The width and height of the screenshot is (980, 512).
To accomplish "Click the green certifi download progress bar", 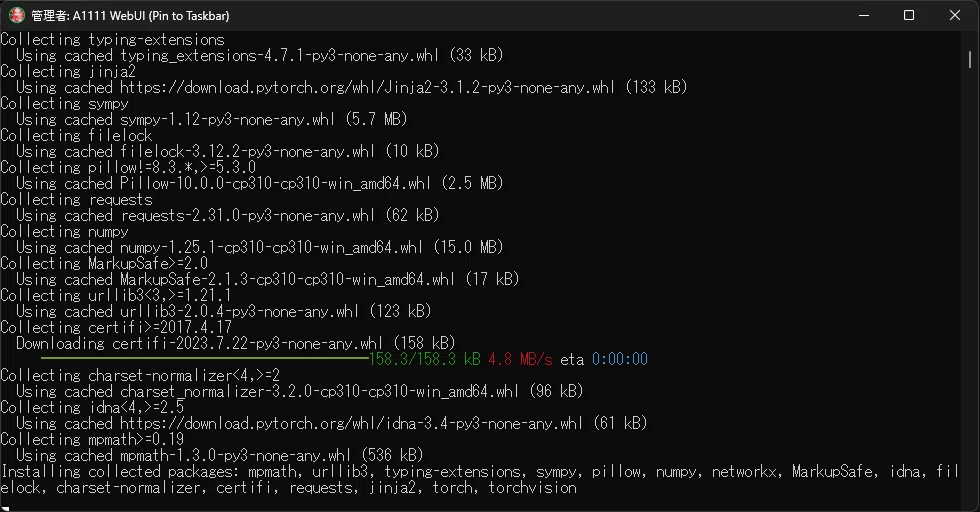I will pos(204,359).
